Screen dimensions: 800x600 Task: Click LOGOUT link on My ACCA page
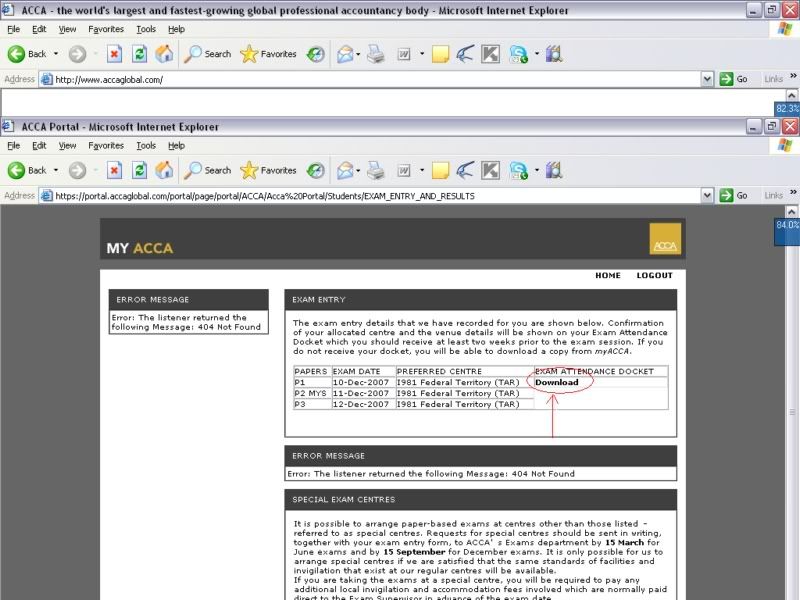(655, 276)
